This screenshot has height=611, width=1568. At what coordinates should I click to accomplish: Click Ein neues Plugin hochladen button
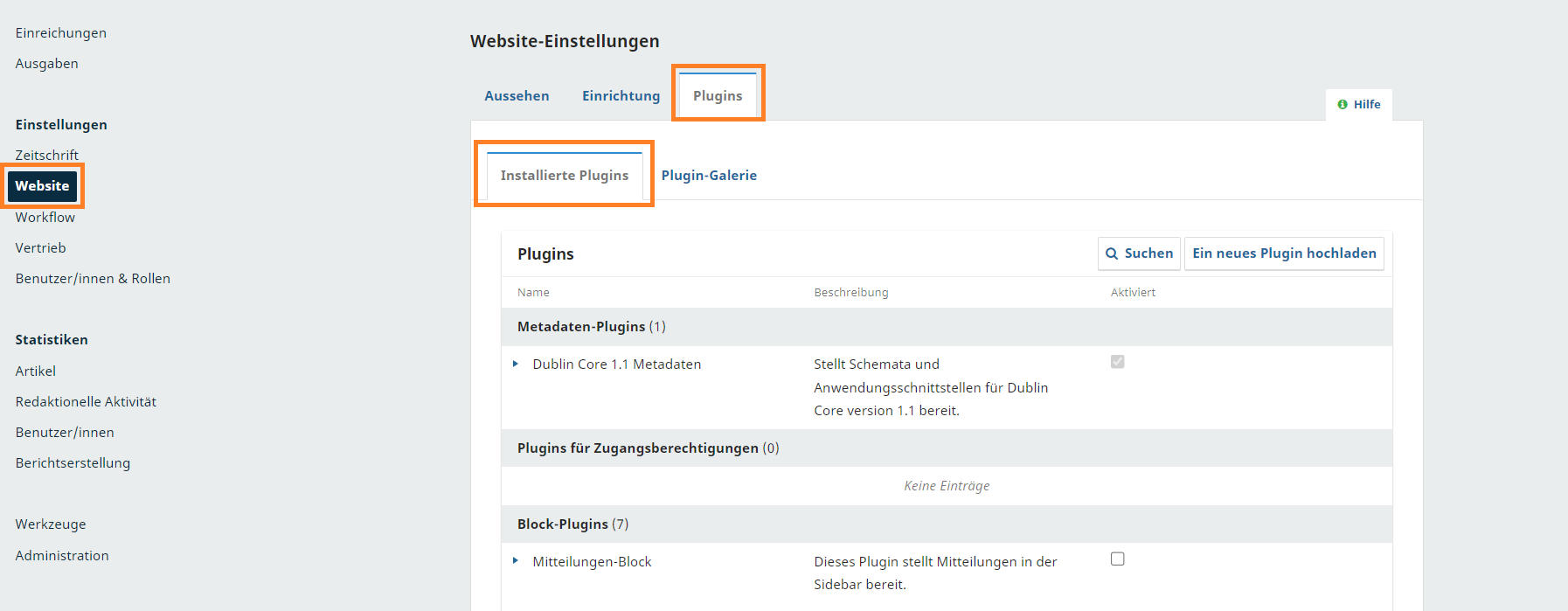(1284, 253)
